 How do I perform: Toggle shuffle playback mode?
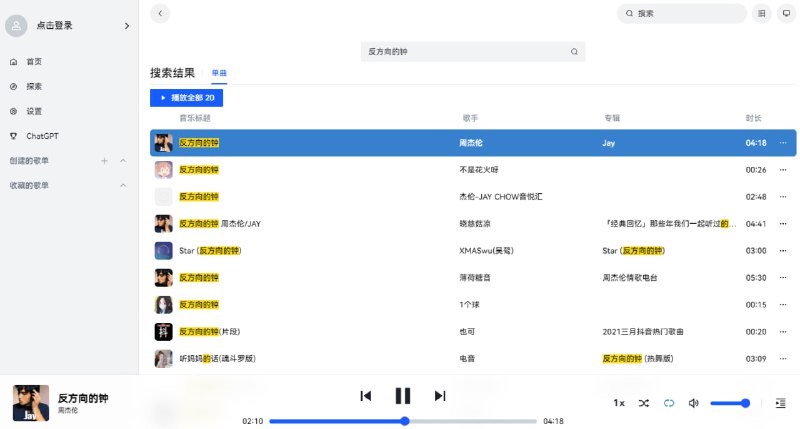644,403
